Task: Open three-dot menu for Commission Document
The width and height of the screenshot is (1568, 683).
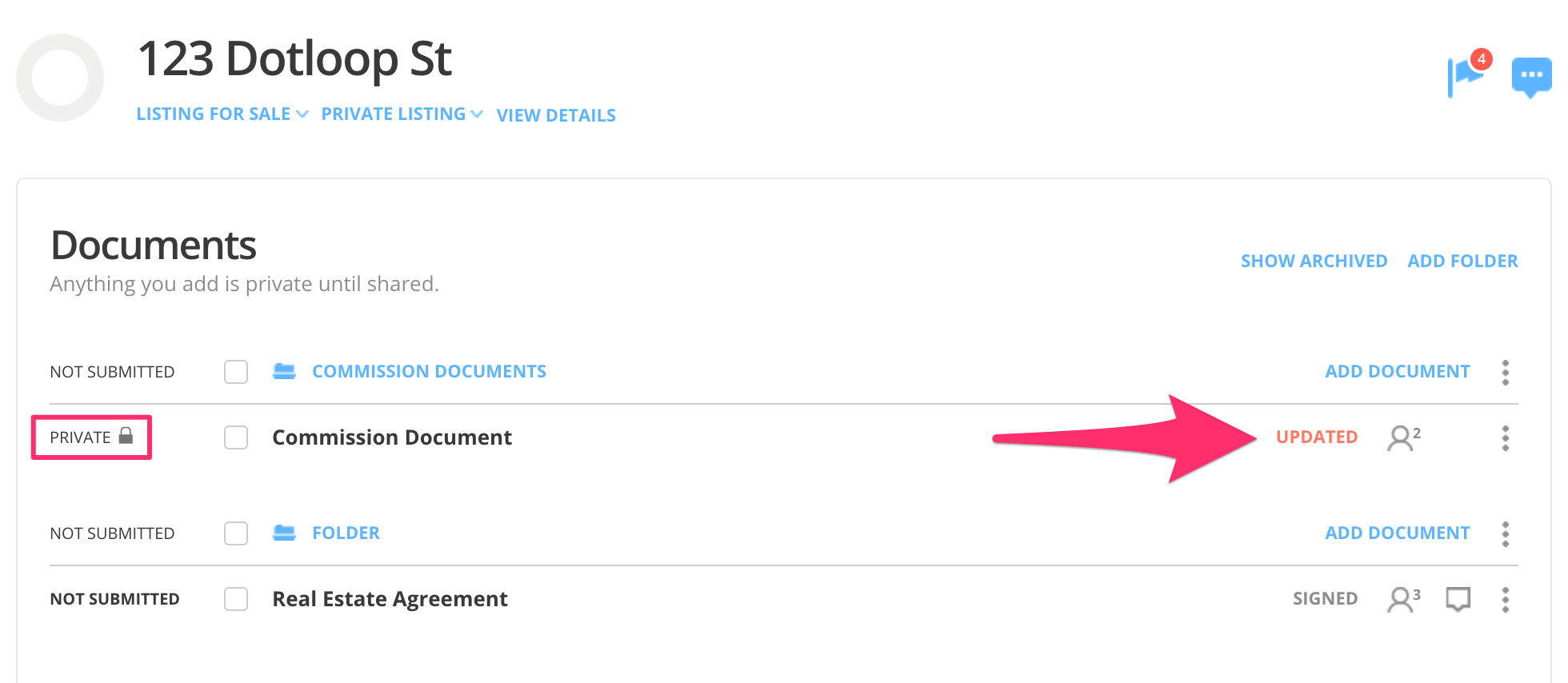Action: [1505, 437]
